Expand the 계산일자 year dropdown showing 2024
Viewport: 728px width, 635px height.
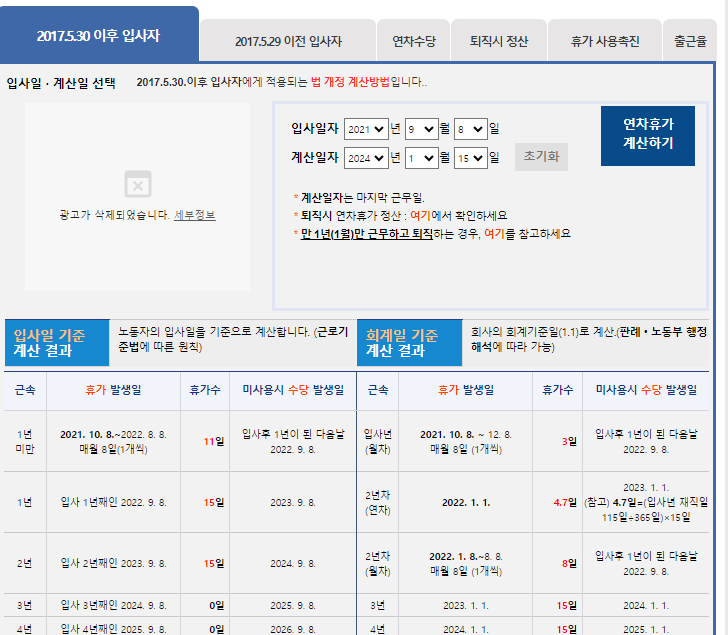[365, 157]
